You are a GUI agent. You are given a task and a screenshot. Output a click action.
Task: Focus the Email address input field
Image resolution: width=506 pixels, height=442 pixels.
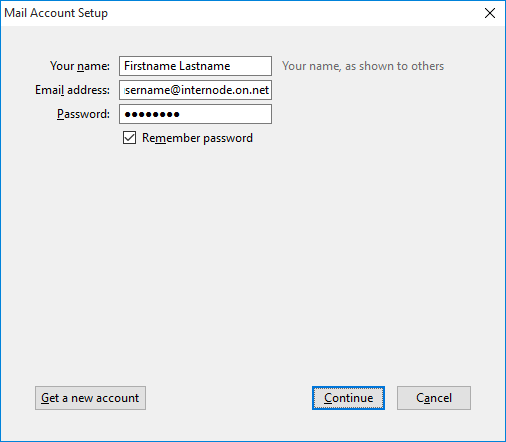[195, 90]
